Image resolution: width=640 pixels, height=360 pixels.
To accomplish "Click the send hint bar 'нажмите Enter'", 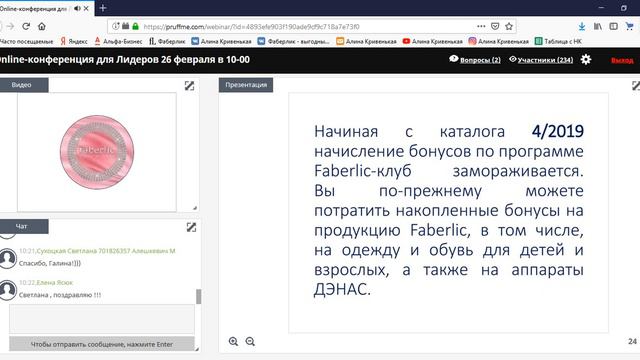I will (102, 344).
